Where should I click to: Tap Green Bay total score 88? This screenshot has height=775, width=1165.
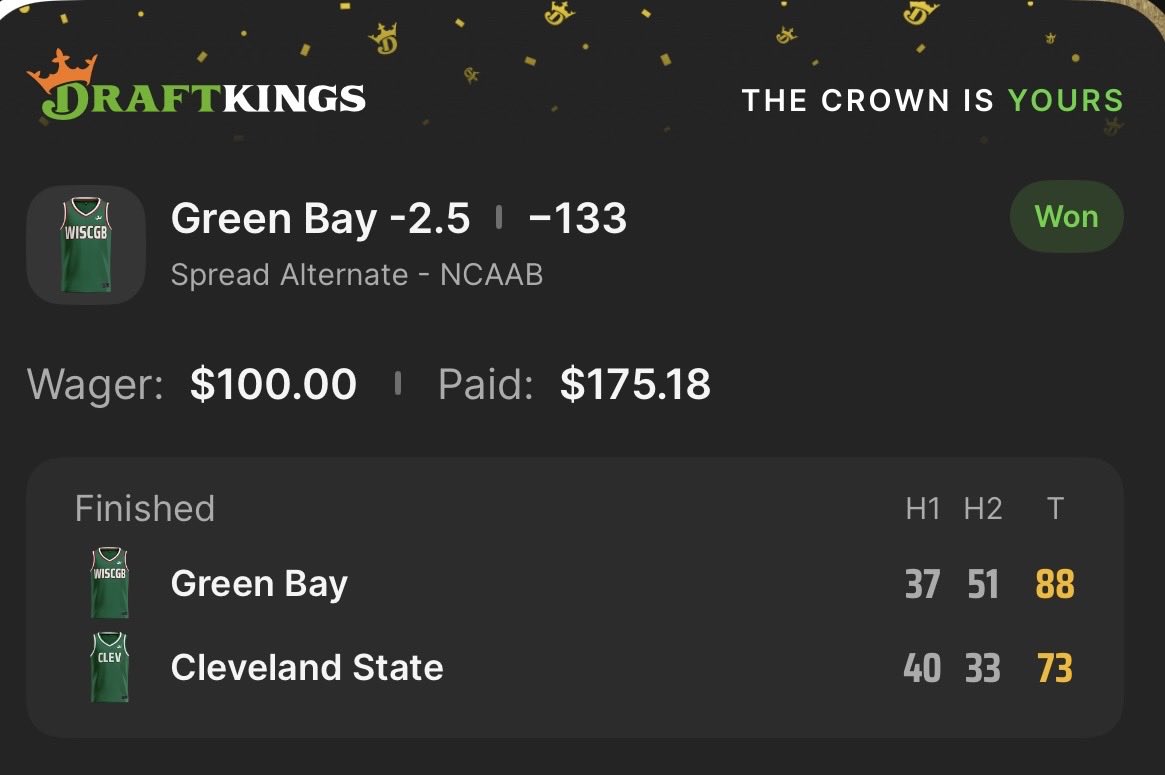[x=1055, y=584]
